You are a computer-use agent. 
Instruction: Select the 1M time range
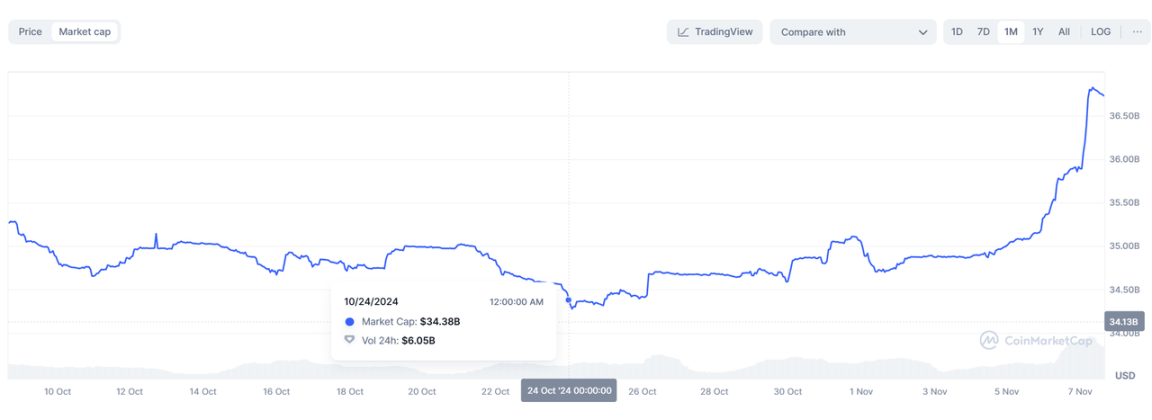1011,32
